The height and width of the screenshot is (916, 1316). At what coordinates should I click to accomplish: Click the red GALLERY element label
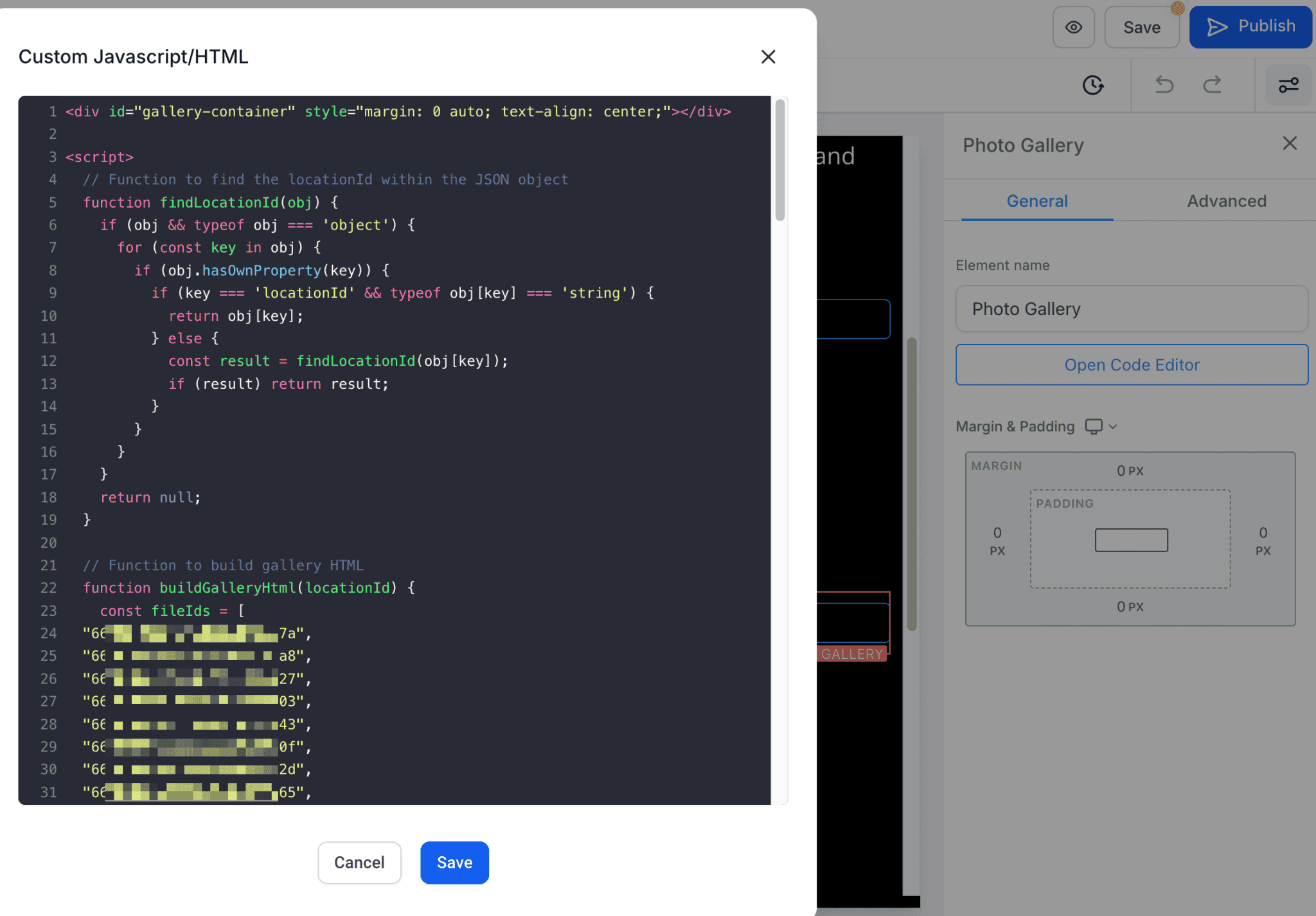(x=851, y=654)
